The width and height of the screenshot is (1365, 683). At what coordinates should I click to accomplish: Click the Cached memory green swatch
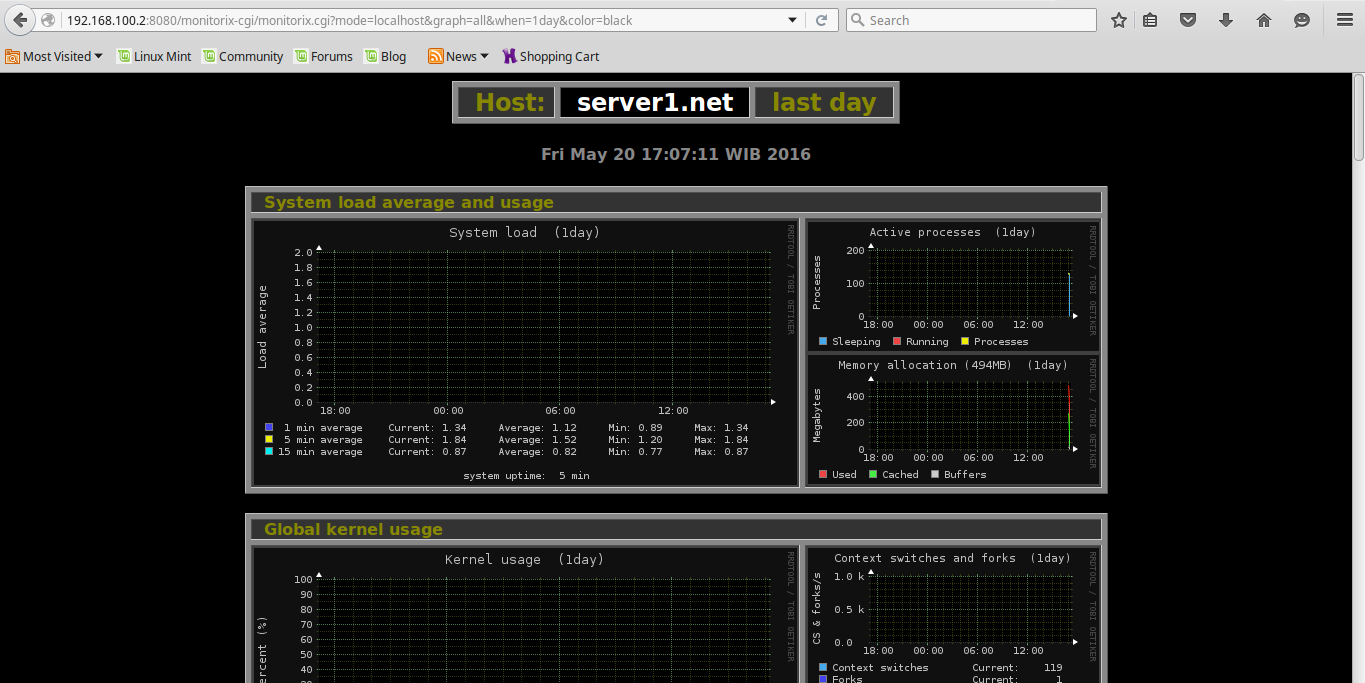coord(873,474)
